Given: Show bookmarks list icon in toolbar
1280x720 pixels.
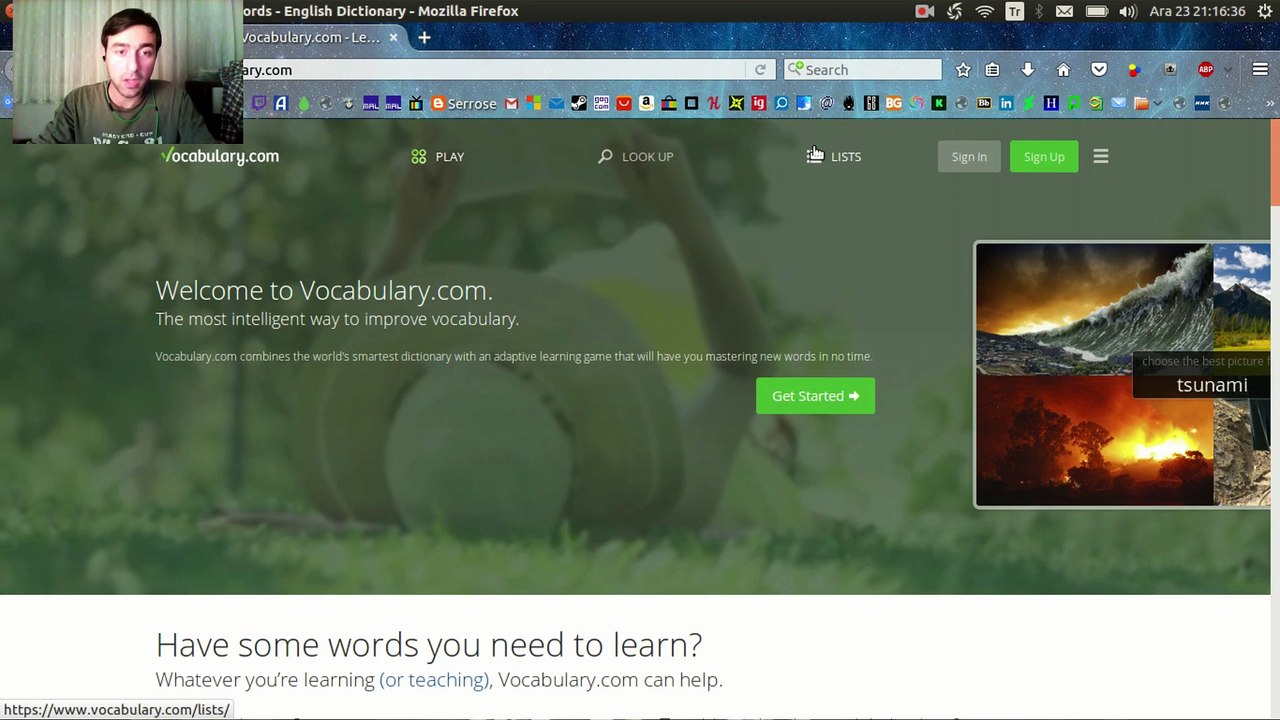Looking at the screenshot, I should 992,70.
